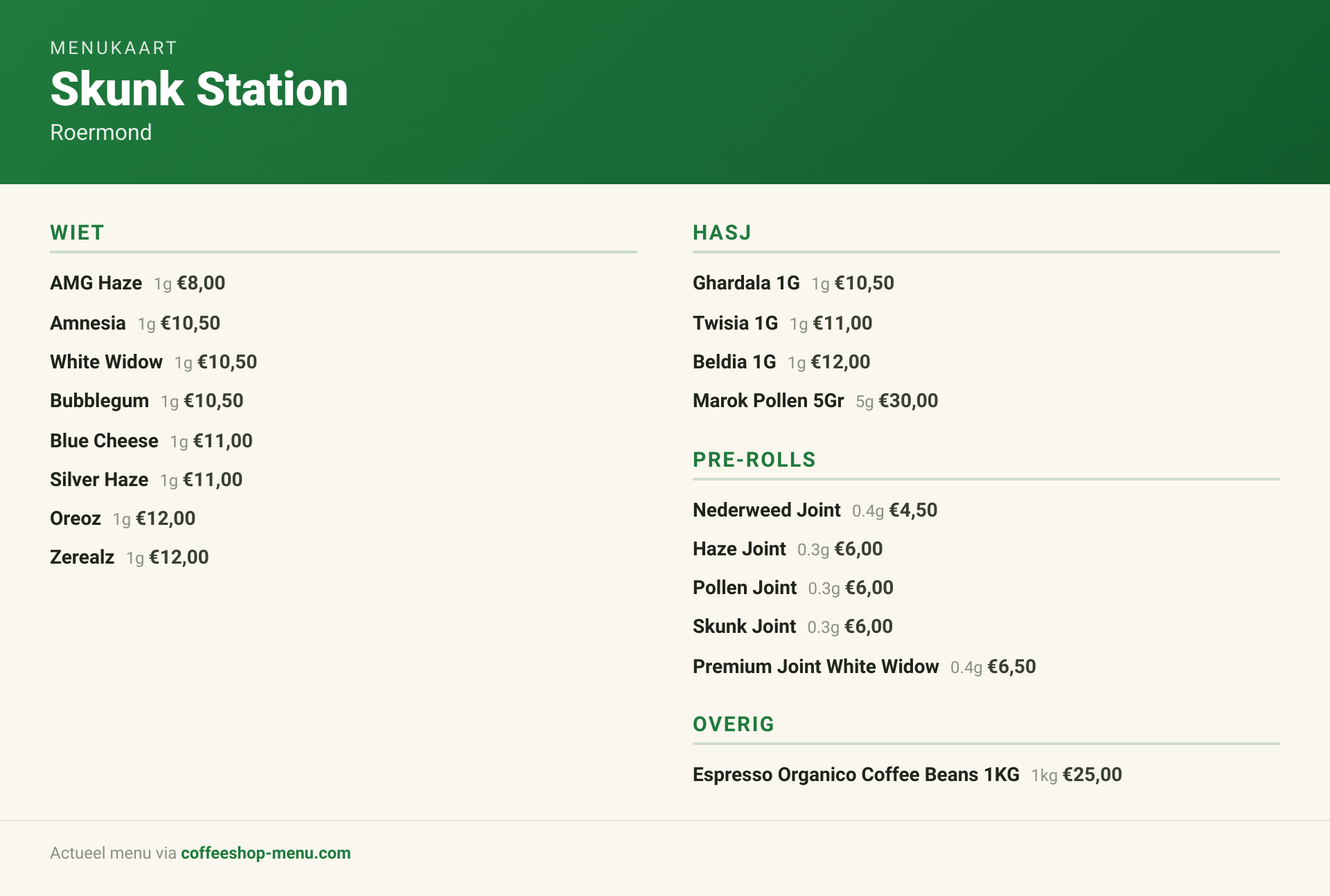Select the AMG Haze menu item
Image resolution: width=1330 pixels, height=896 pixels.
tap(137, 283)
